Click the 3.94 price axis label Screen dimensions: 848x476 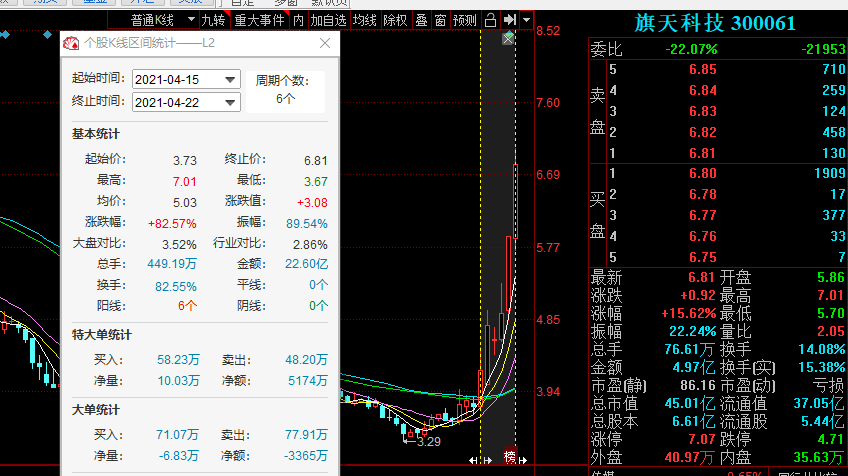coord(548,392)
